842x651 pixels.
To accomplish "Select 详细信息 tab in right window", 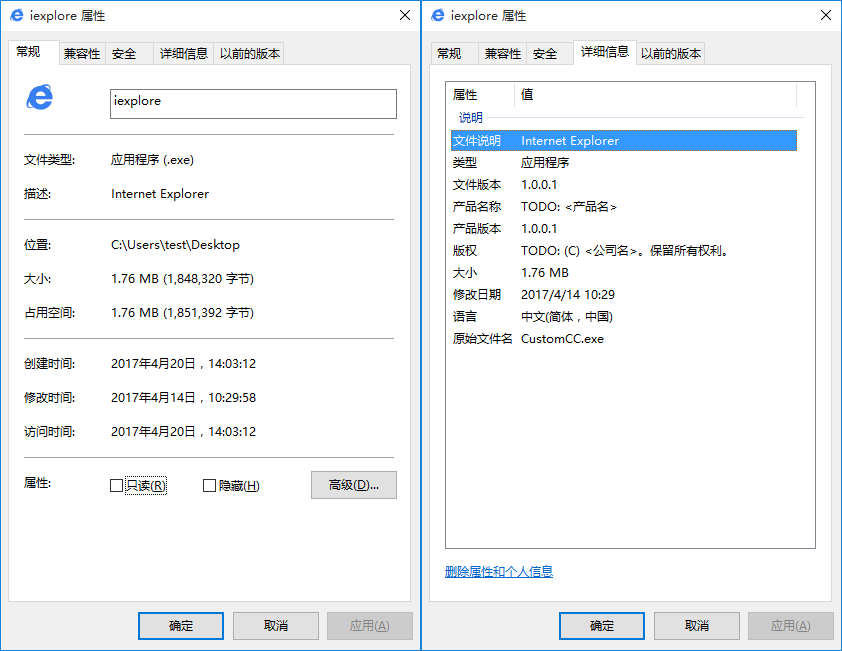I will pos(605,52).
